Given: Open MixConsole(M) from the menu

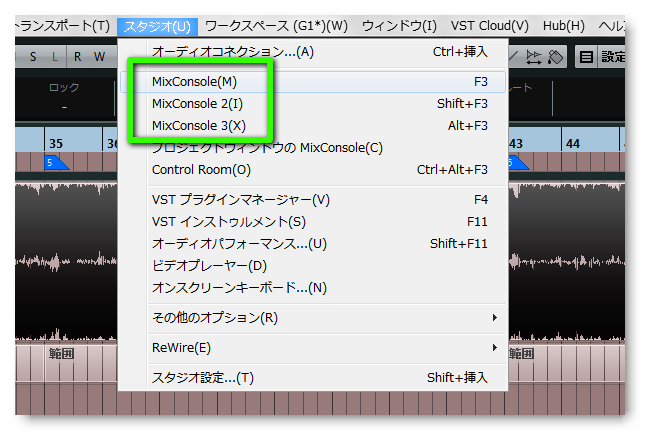Looking at the screenshot, I should point(313,82).
